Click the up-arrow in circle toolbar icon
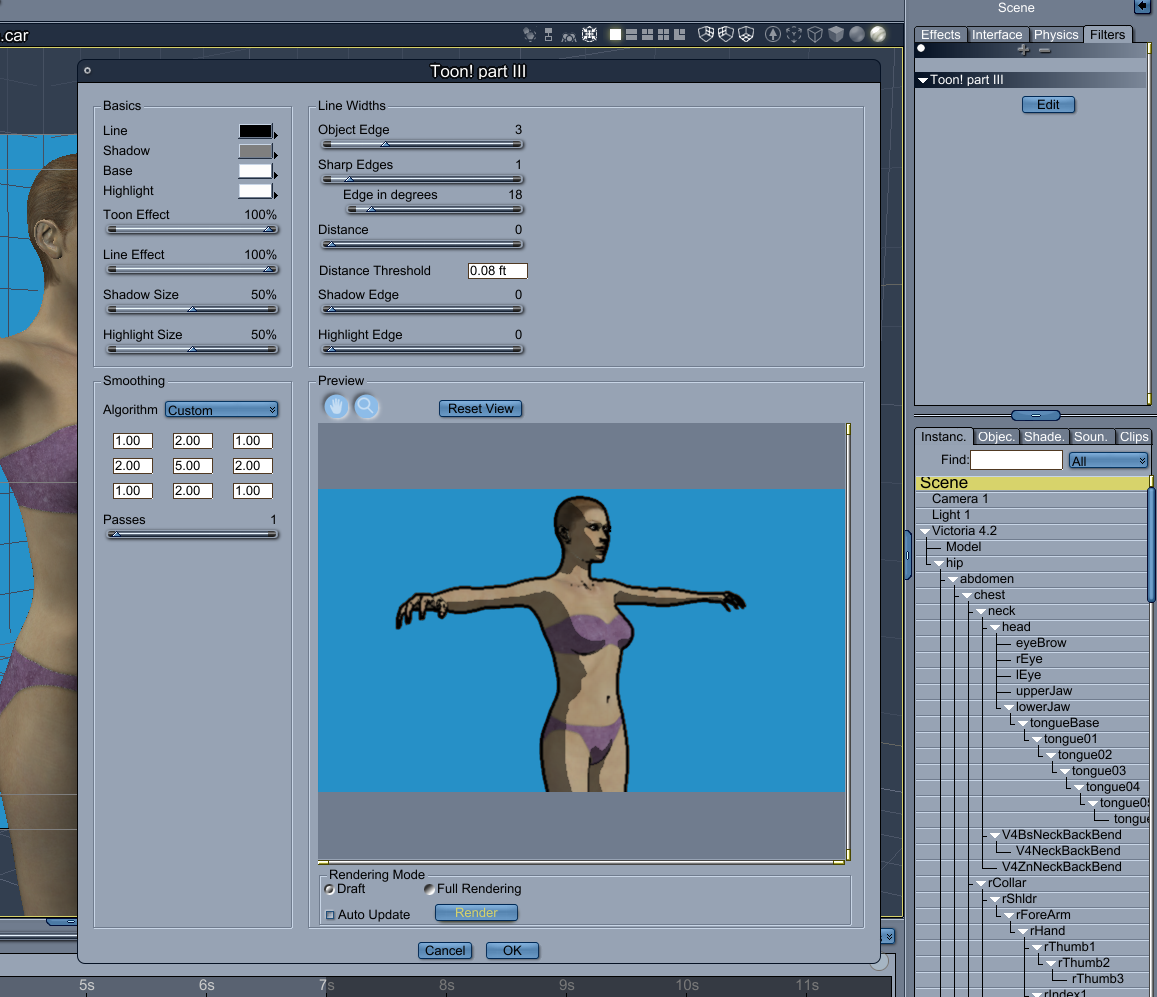Image resolution: width=1157 pixels, height=997 pixels. pyautogui.click(x=773, y=34)
